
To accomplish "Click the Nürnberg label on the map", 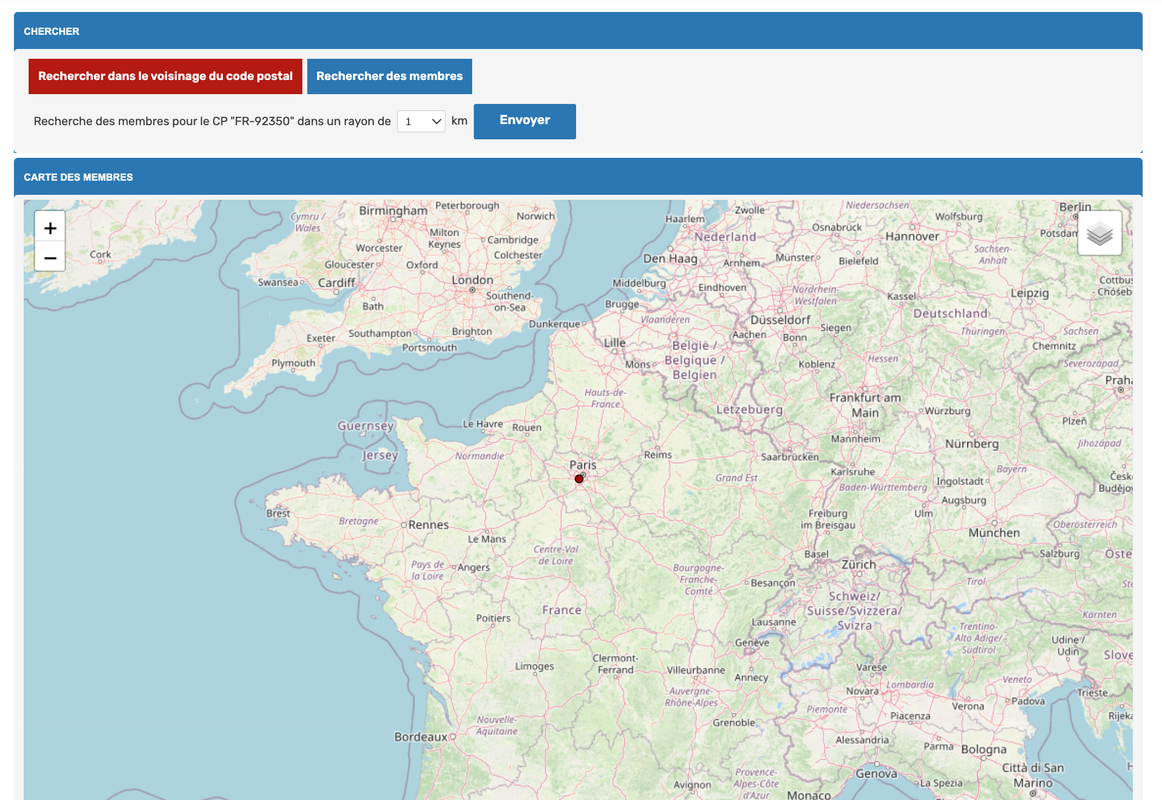I will click(972, 444).
